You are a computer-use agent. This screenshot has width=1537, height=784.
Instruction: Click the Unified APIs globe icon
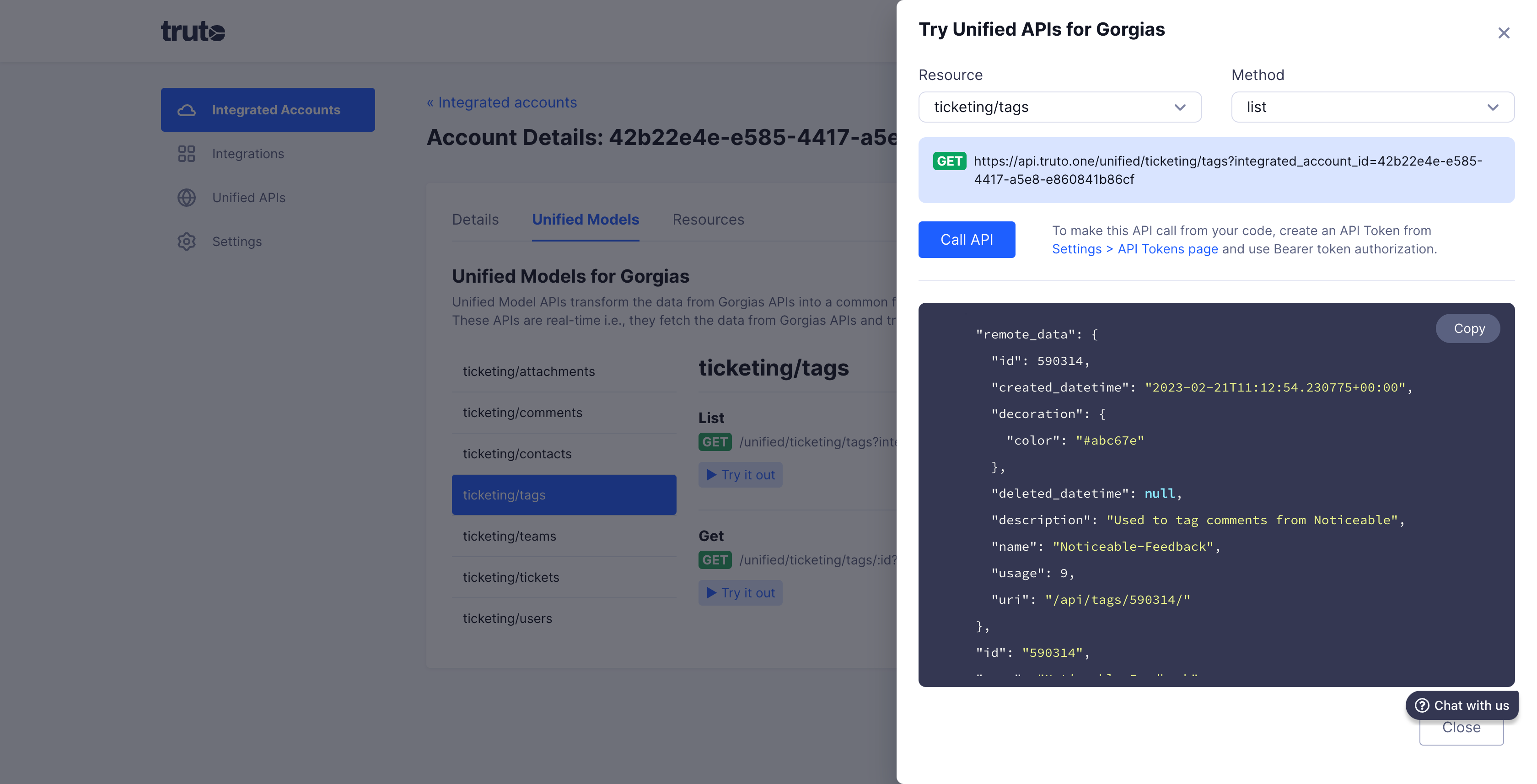click(186, 198)
